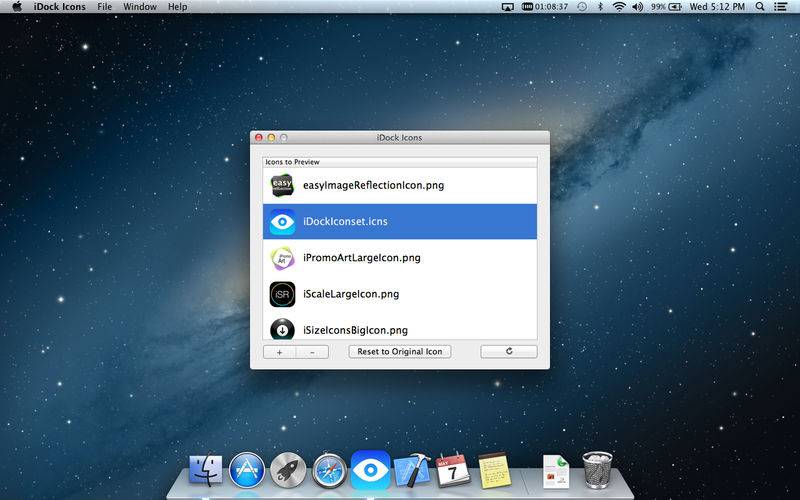This screenshot has height=500, width=800.
Task: Open the Help menu
Action: click(178, 7)
